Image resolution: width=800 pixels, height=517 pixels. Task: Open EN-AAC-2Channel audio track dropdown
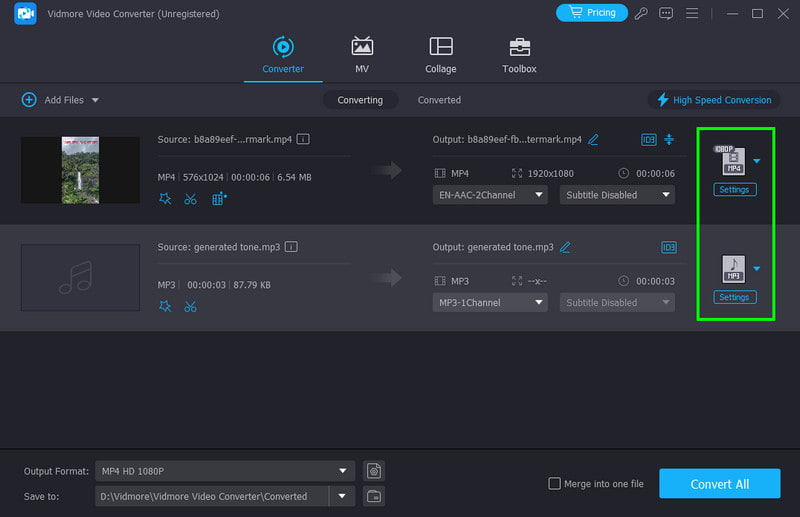(490, 195)
